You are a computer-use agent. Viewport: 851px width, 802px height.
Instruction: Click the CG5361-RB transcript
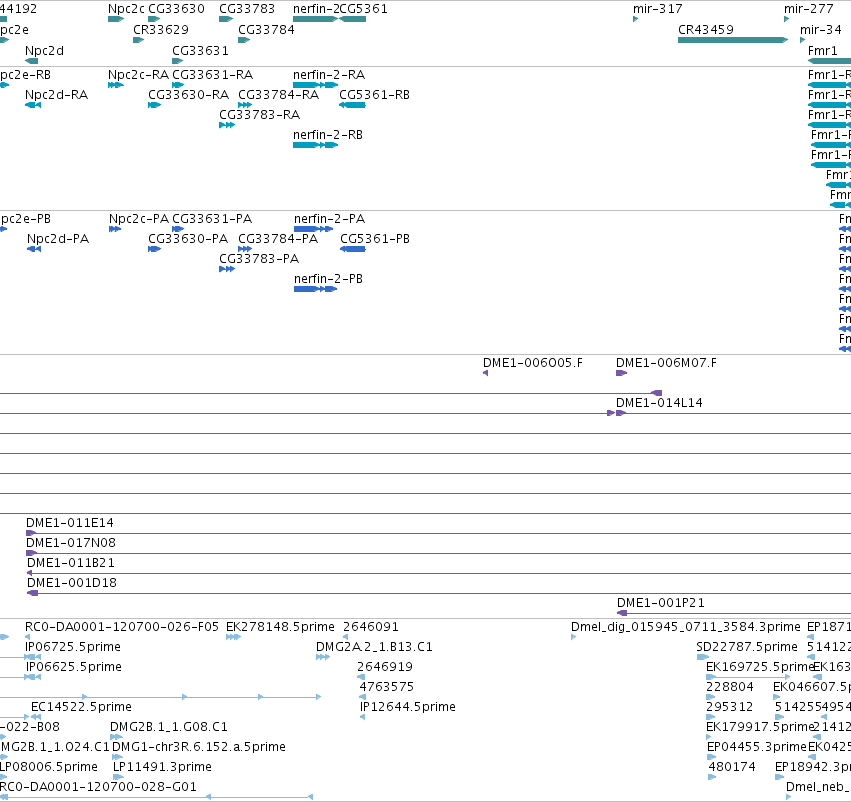[352, 105]
